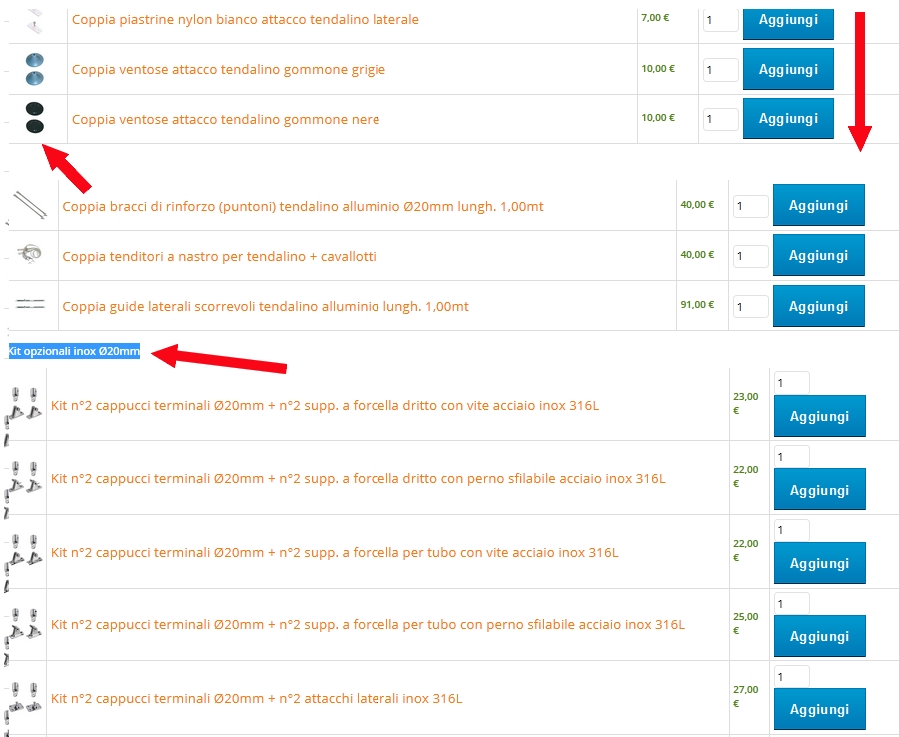Open kit link forcella dritto con perno sfilabile
Screen dimensions: 899x737
pyautogui.click(x=358, y=478)
